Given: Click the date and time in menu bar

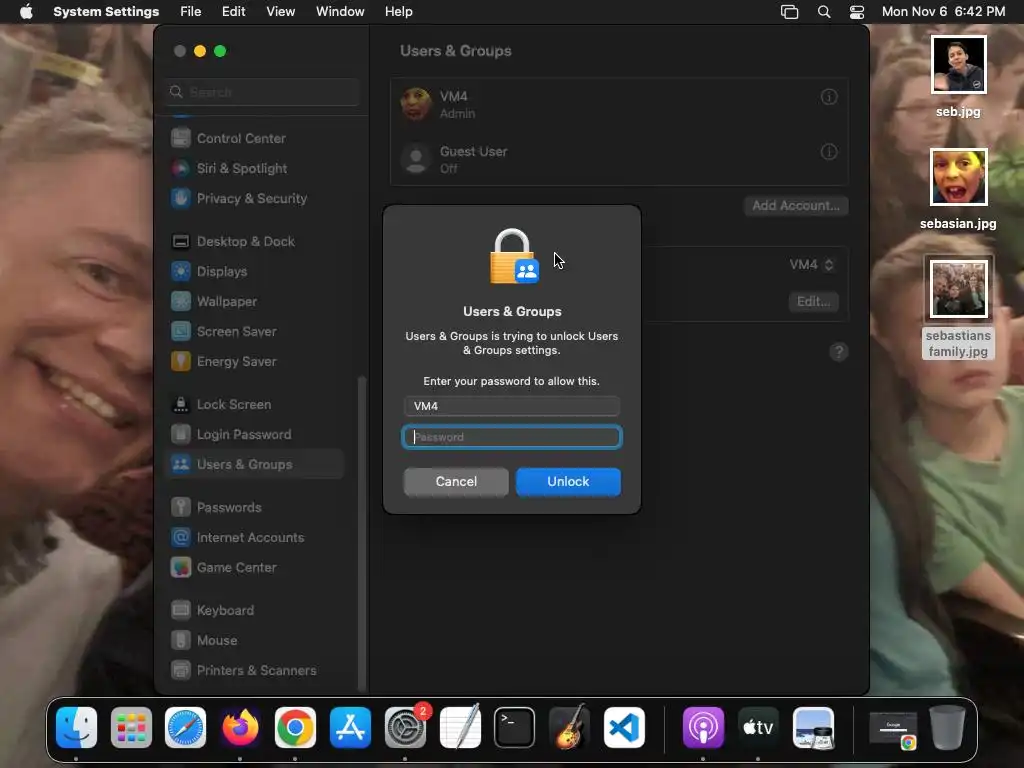Looking at the screenshot, I should click(943, 12).
